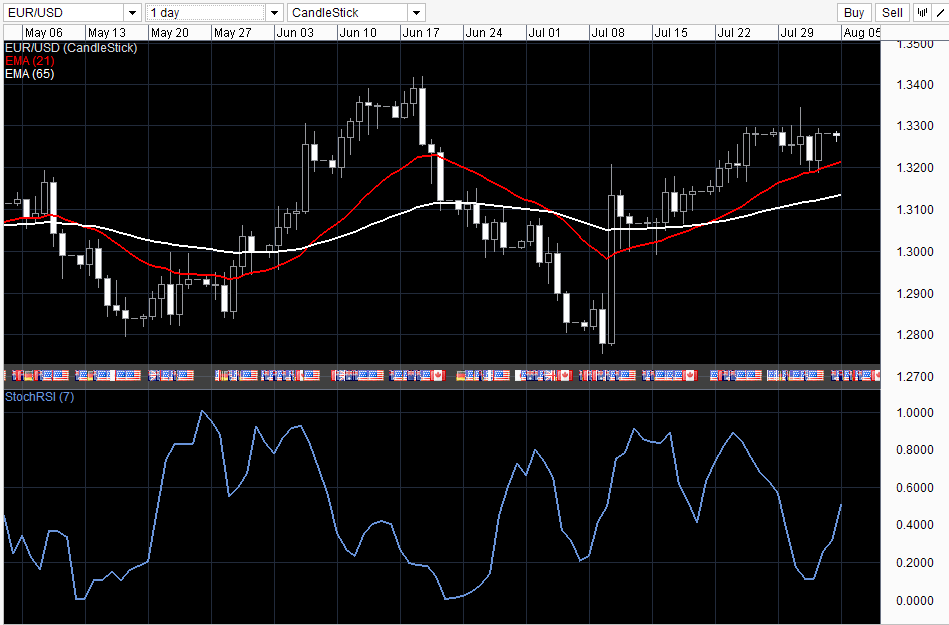Click the EMA (21) legend label
Screen dimensions: 949x625
(x=30, y=61)
